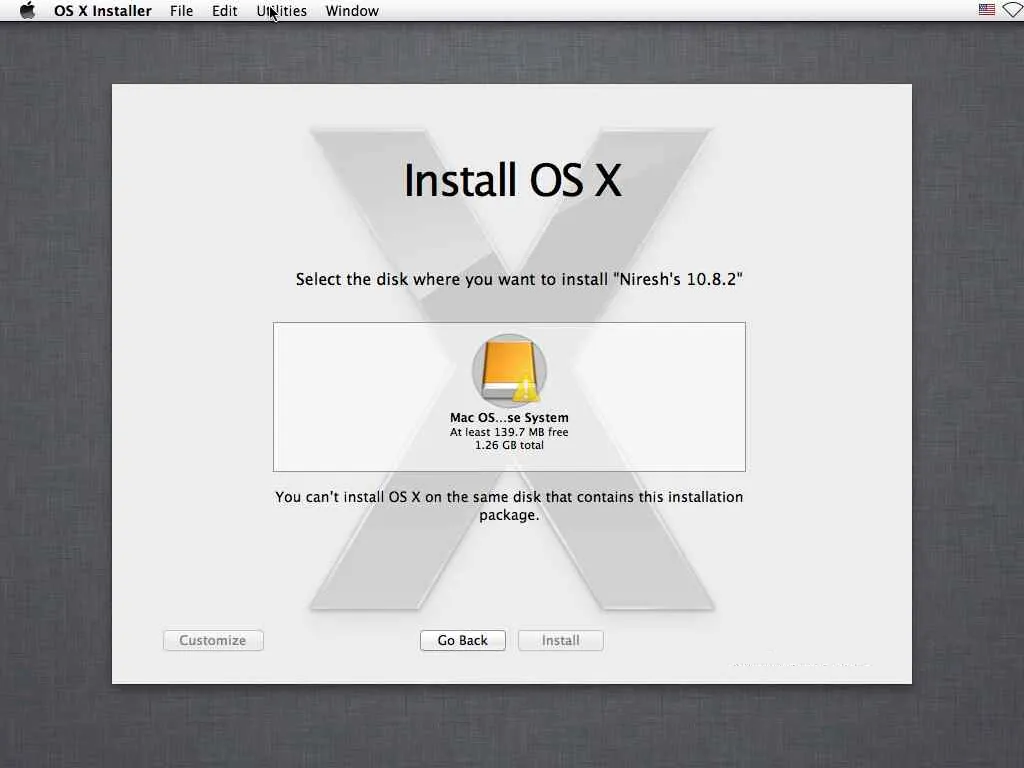Viewport: 1024px width, 768px height.
Task: Select the orange Mac OS X Base System disk icon
Action: click(509, 370)
